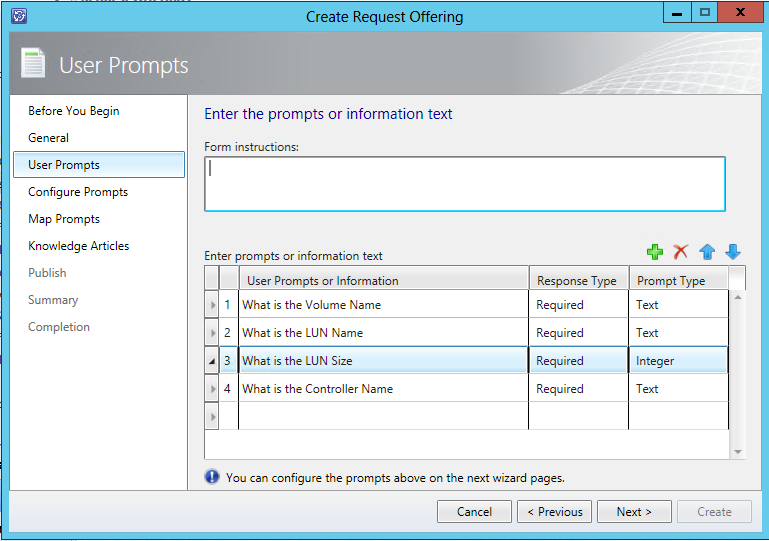The image size is (769, 541).
Task: Select the General wizard page
Action: tap(49, 138)
